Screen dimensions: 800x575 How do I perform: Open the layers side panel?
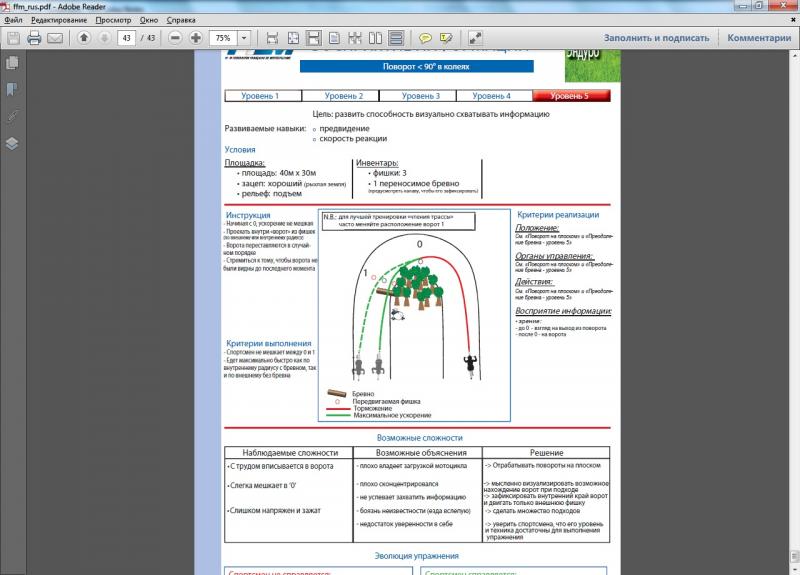pyautogui.click(x=12, y=143)
